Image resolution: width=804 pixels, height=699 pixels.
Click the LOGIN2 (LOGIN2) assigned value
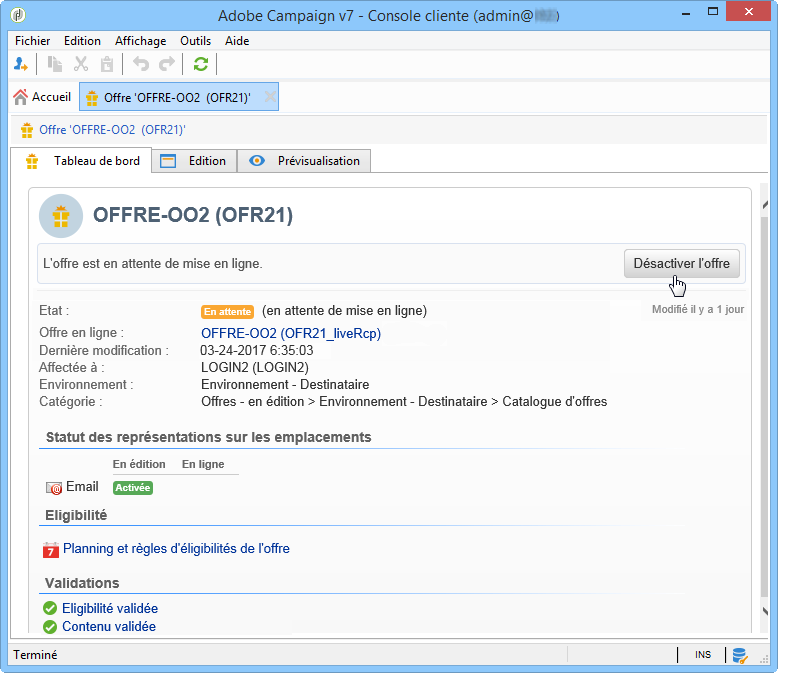coord(255,368)
